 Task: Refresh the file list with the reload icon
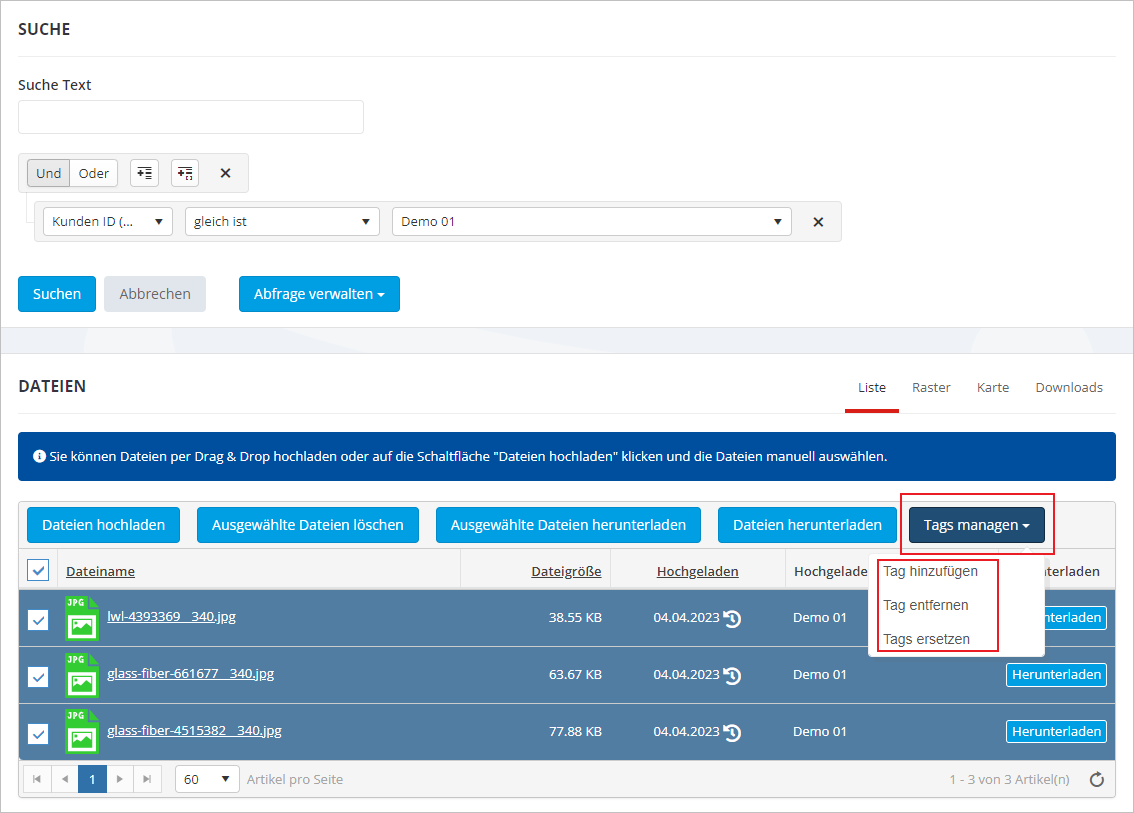1096,779
